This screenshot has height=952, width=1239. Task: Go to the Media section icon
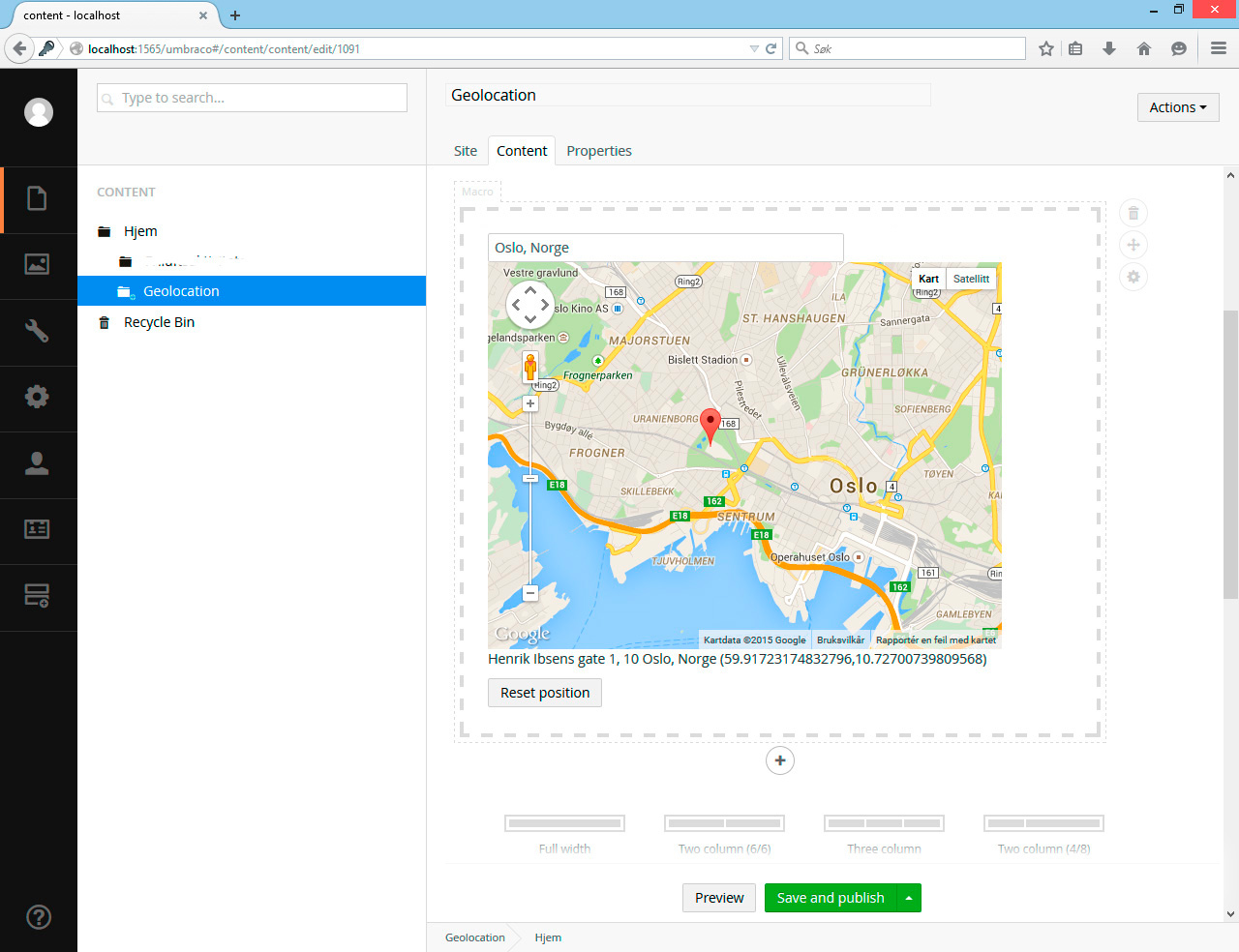tap(37, 264)
